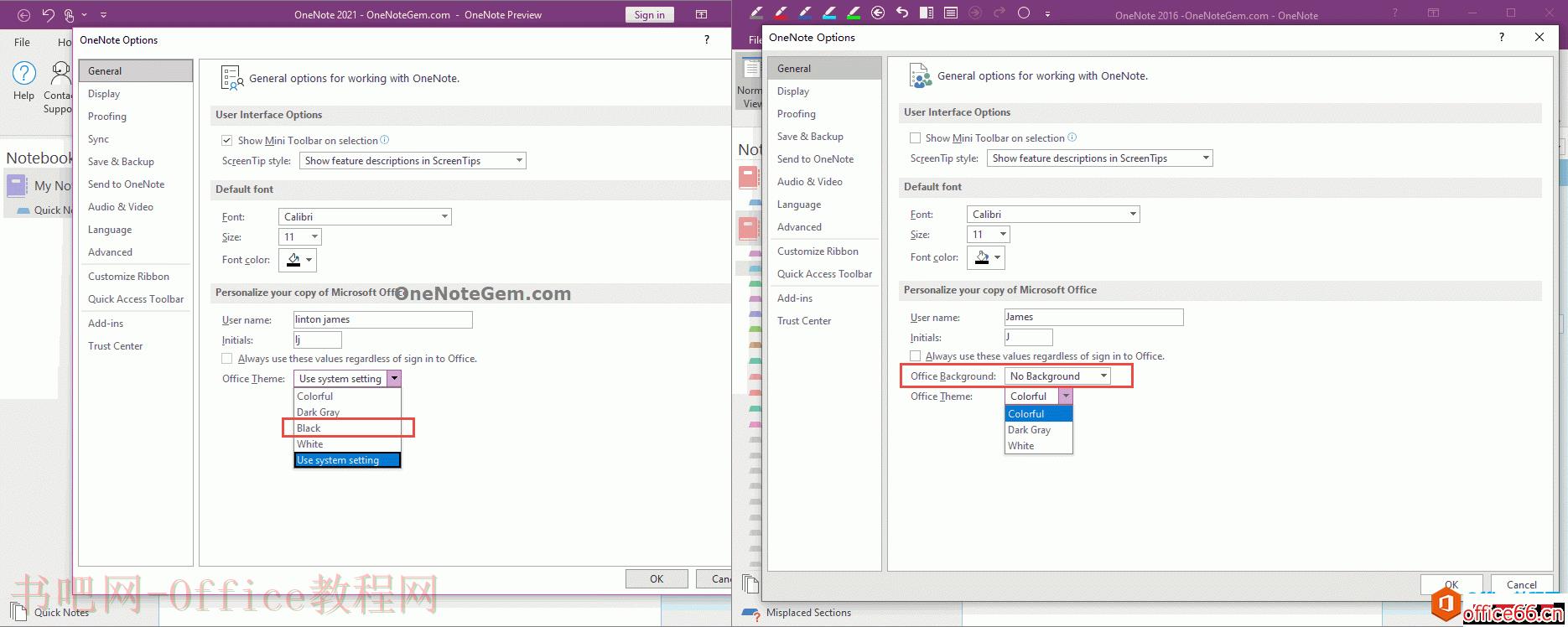Open Customize Quick Access arrow in OneNote 2016
1568x627 pixels.
1047,13
